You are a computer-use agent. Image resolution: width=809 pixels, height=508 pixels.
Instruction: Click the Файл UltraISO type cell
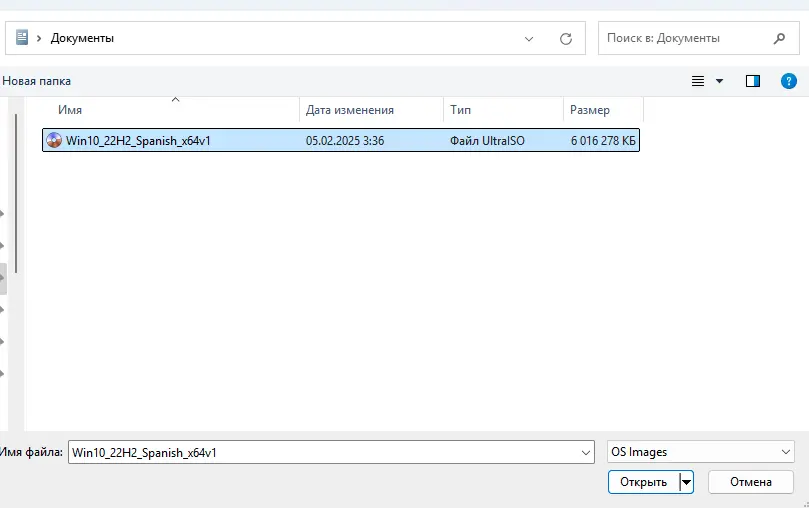487,141
